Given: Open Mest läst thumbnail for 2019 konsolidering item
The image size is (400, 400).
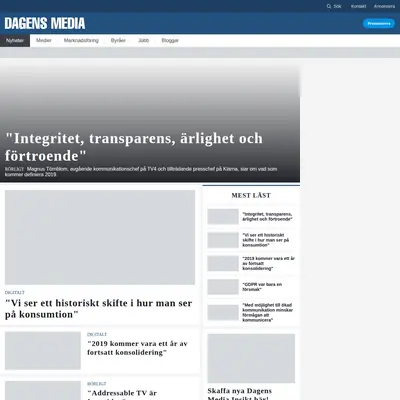Looking at the screenshot, I should pyautogui.click(x=223, y=264).
